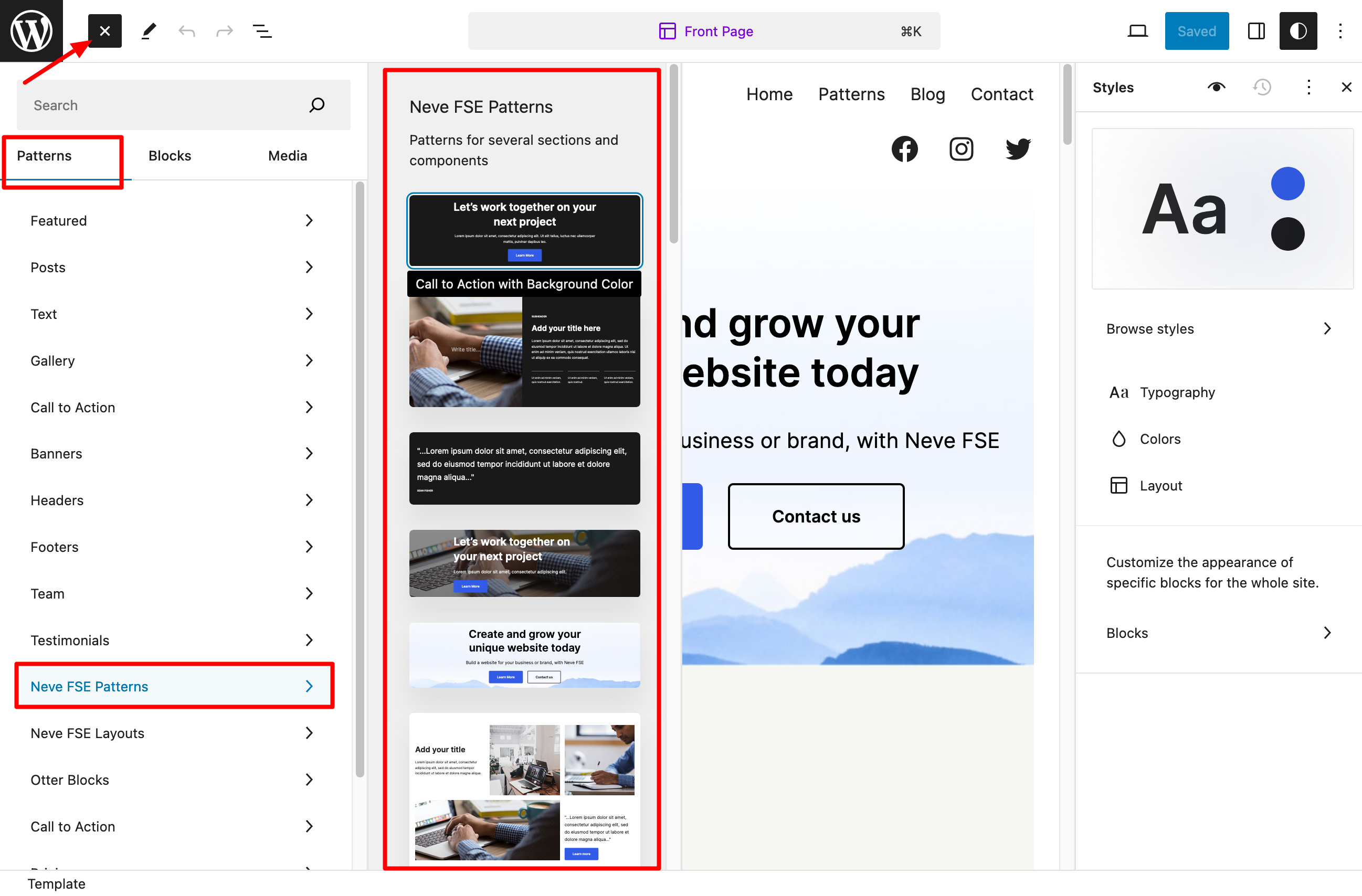The height and width of the screenshot is (896, 1362).
Task: Open Browse styles
Action: coord(1218,328)
